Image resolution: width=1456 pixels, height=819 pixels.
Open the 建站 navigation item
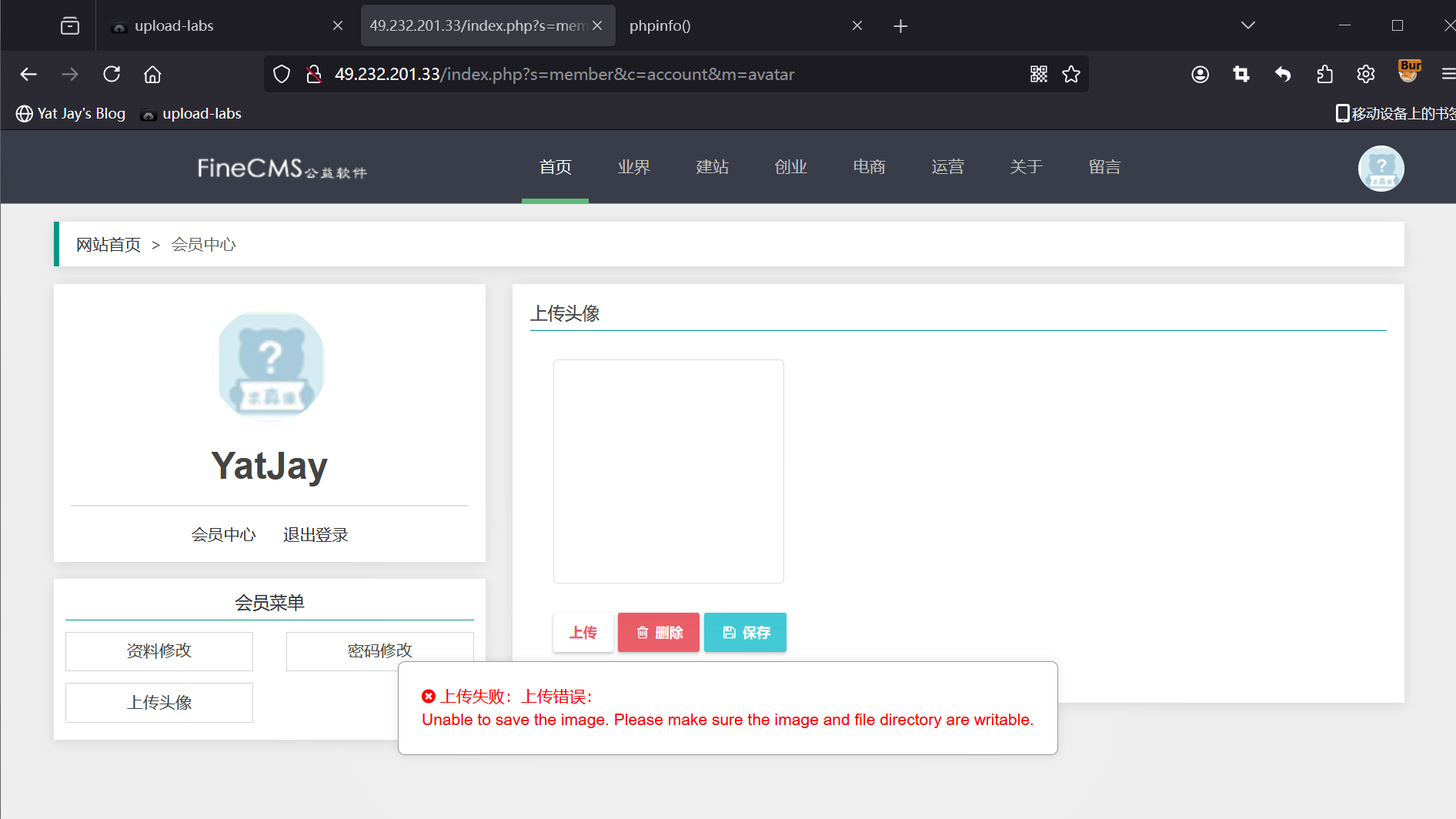[x=712, y=166]
